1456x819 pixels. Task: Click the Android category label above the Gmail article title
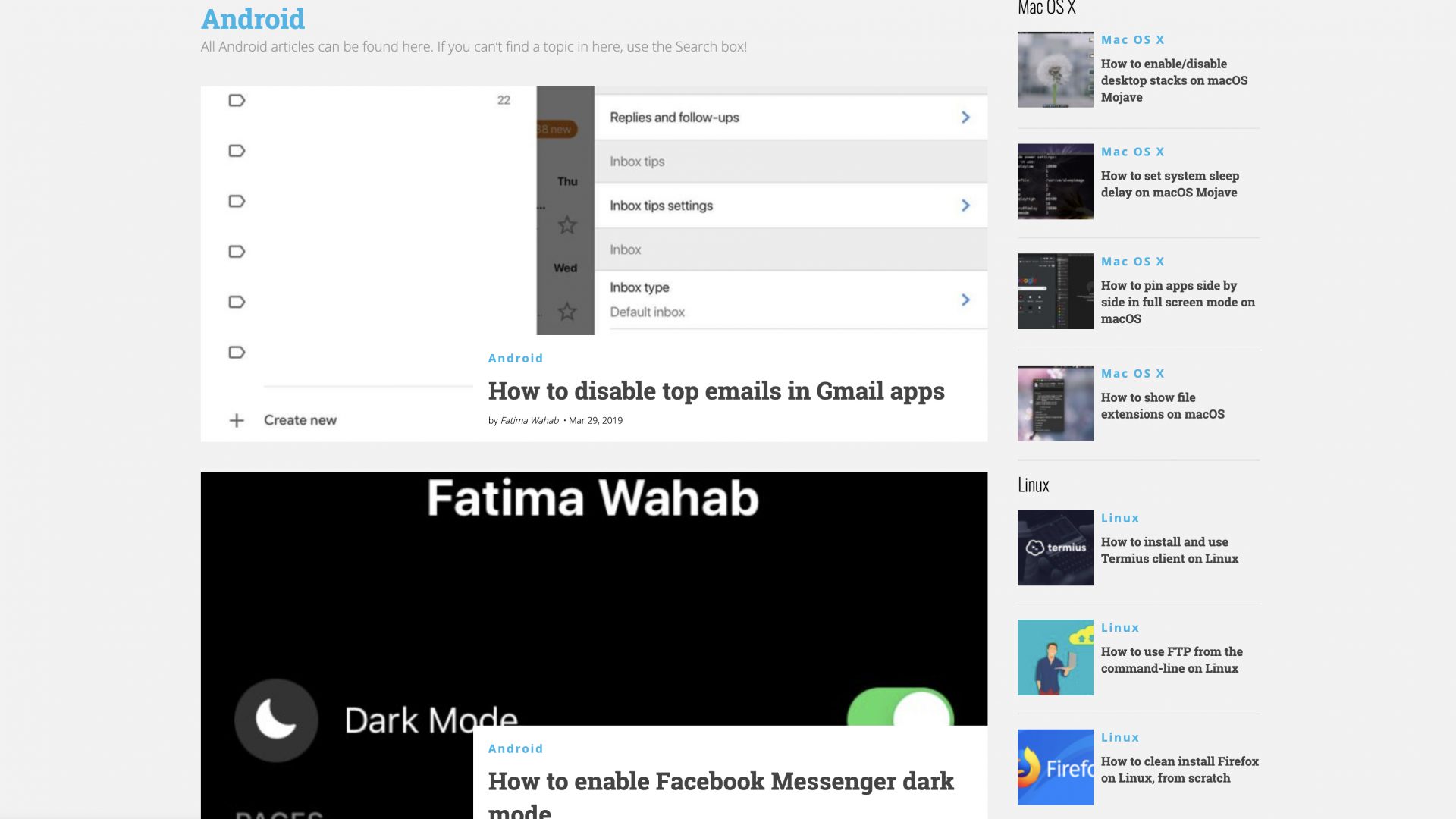tap(516, 358)
